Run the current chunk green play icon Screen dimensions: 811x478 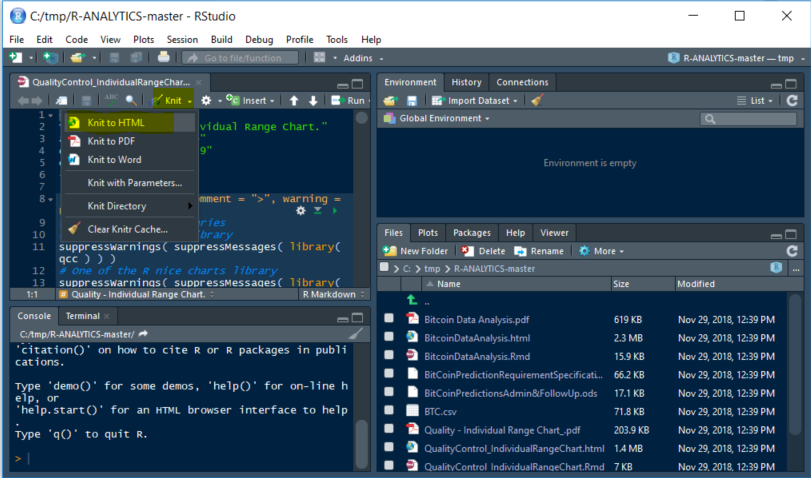click(x=335, y=211)
